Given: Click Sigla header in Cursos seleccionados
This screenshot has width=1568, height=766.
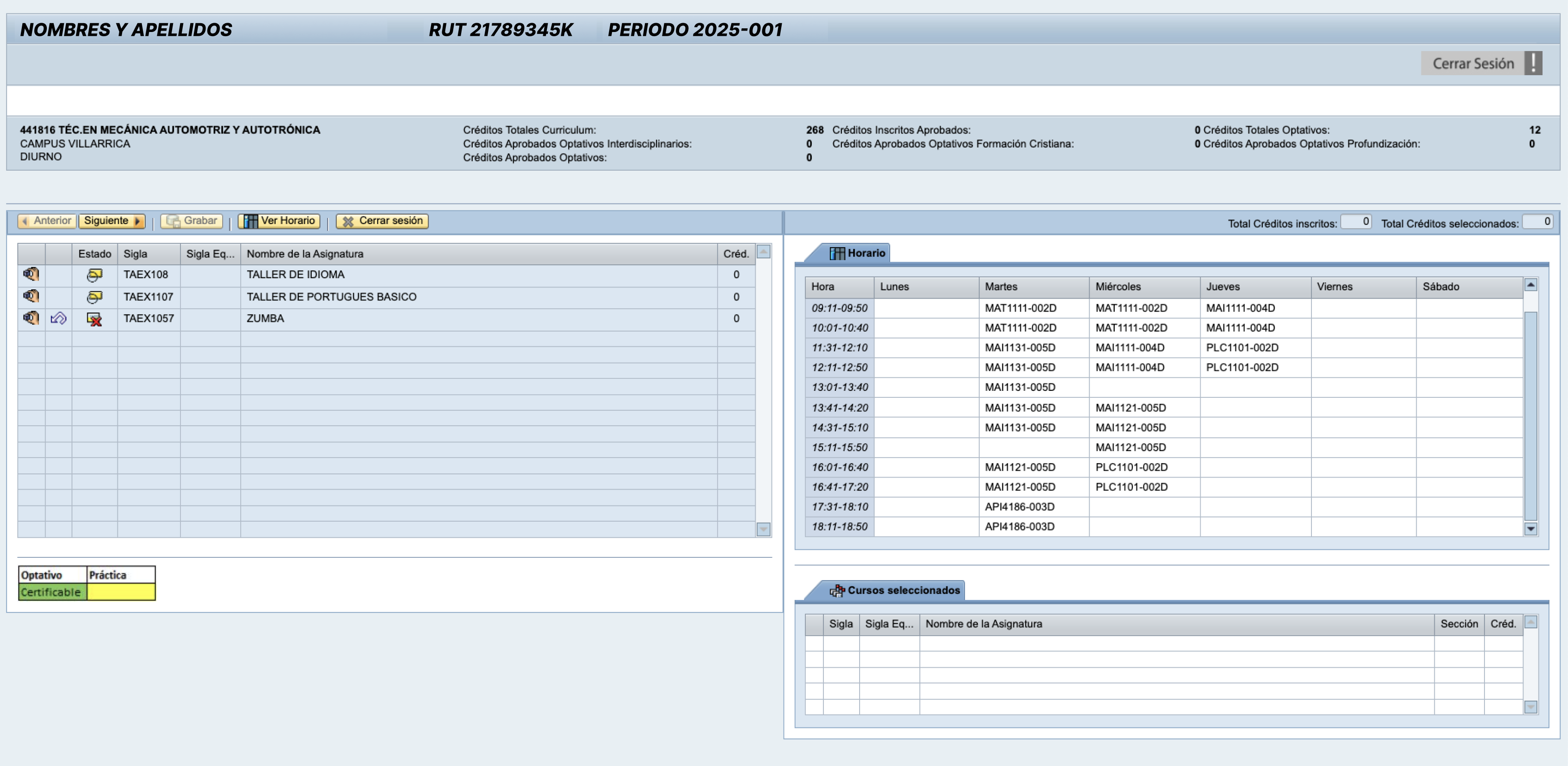Looking at the screenshot, I should tap(841, 624).
